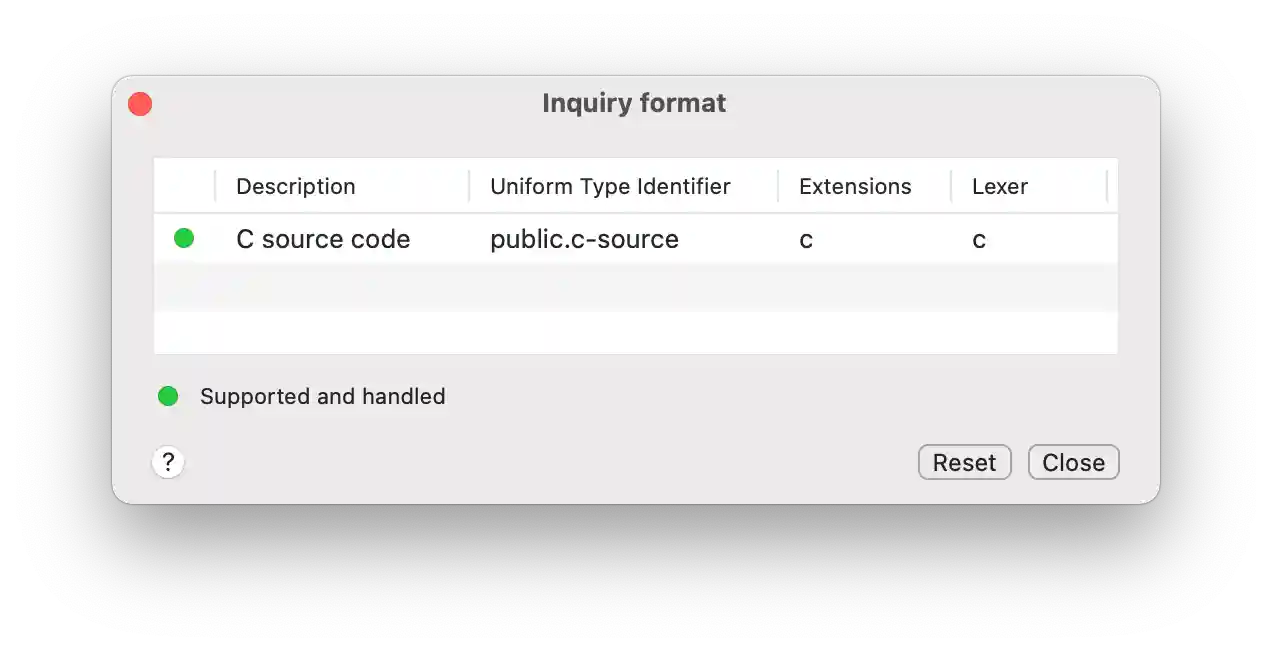Click the help question mark icon
This screenshot has width=1272, height=652.
pos(168,462)
